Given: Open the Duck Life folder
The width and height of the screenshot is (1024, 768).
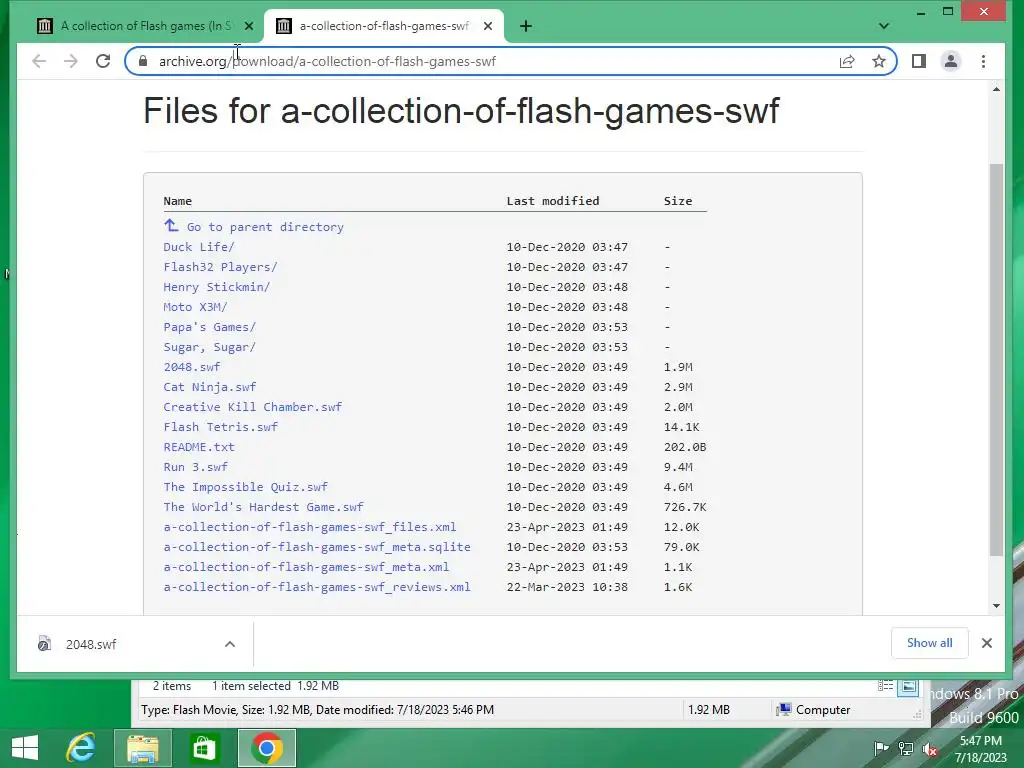Looking at the screenshot, I should [x=199, y=247].
